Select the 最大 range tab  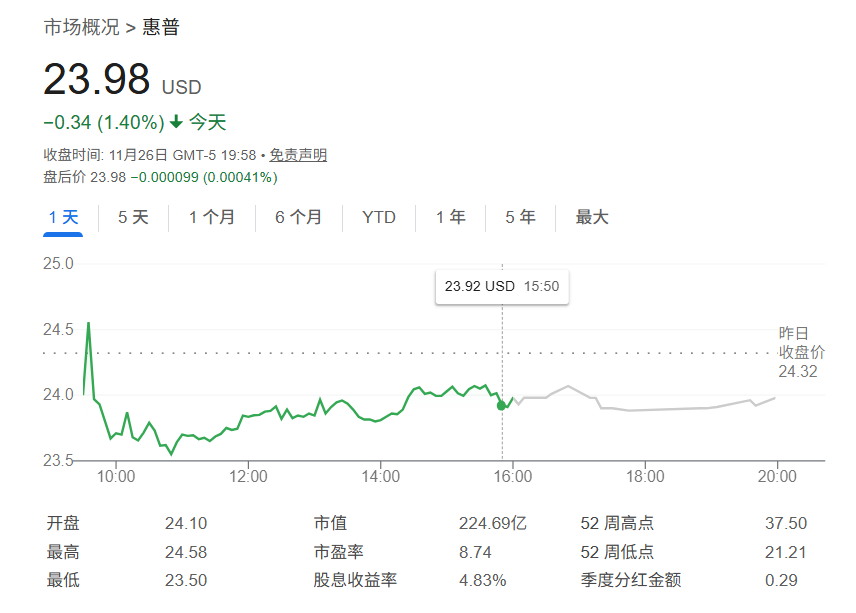pos(592,217)
